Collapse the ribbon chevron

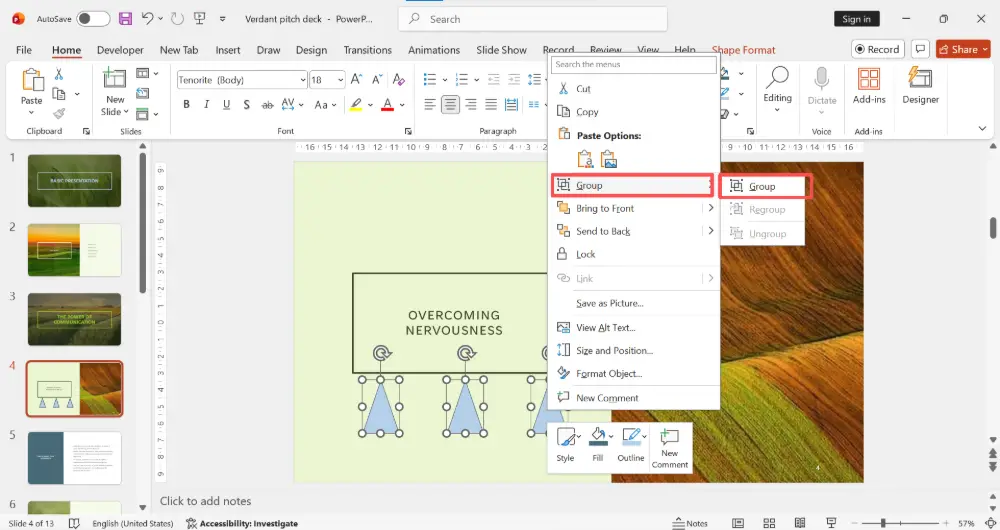(982, 129)
